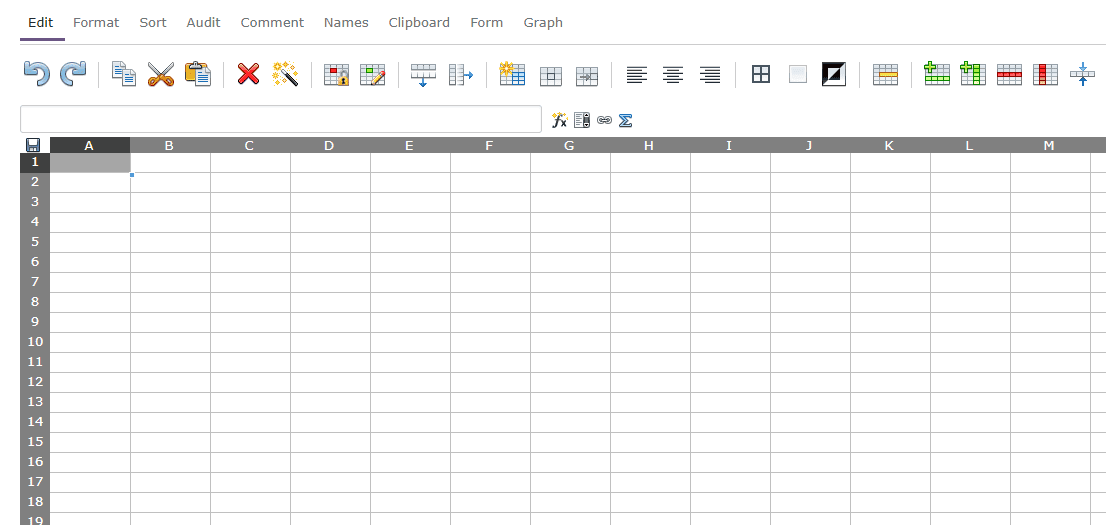The image size is (1106, 525).
Task: Click the formula input field
Action: (280, 119)
